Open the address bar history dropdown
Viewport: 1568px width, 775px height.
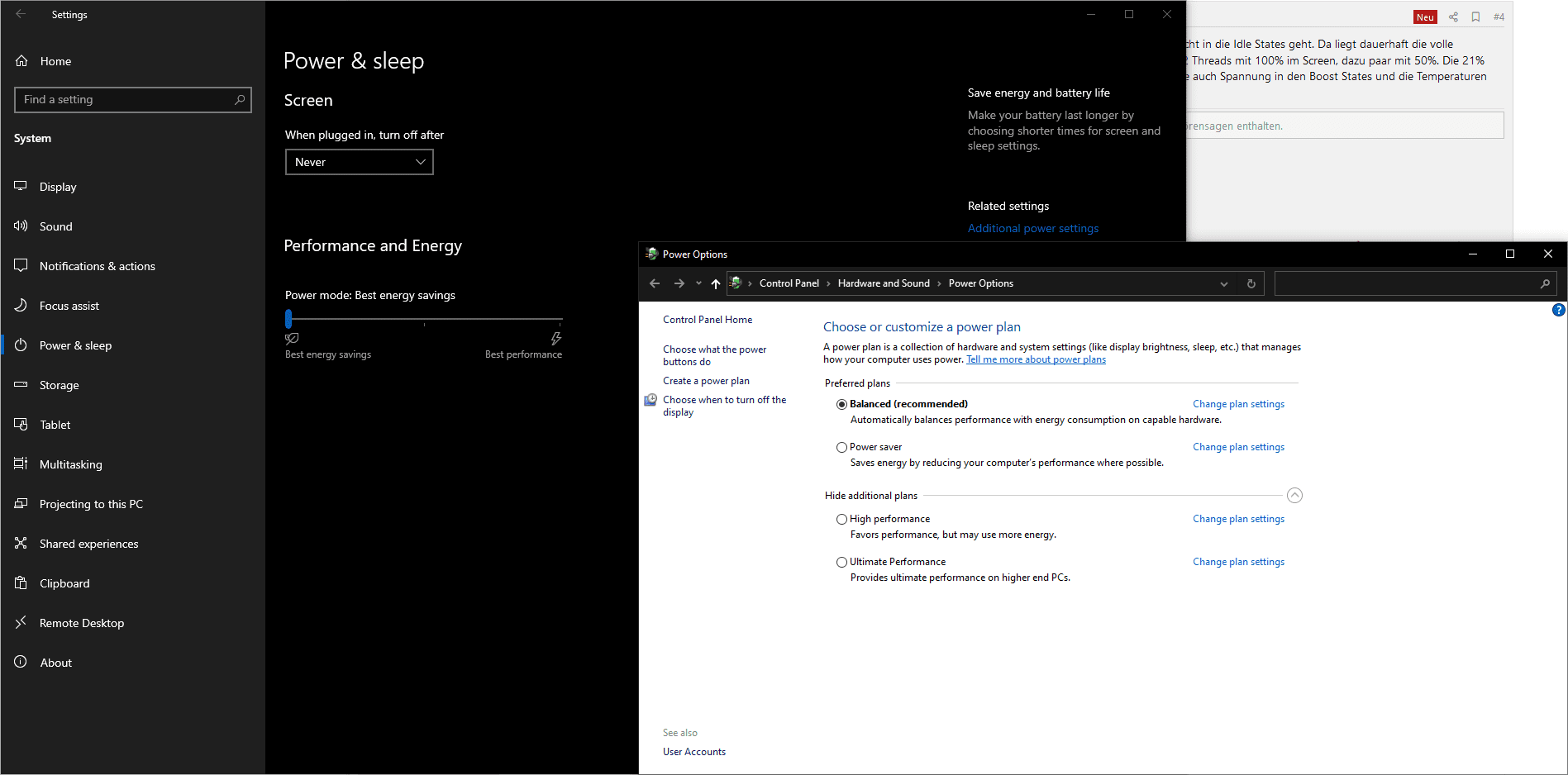[1224, 283]
